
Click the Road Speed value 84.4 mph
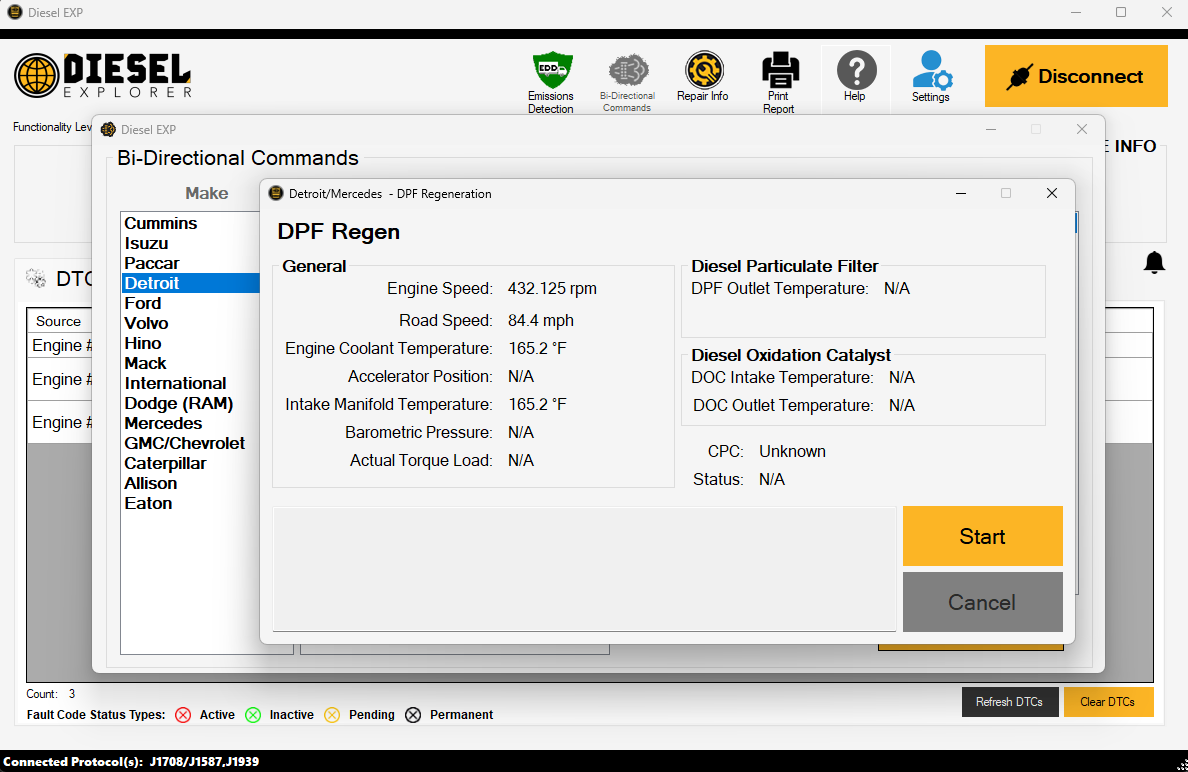[541, 320]
